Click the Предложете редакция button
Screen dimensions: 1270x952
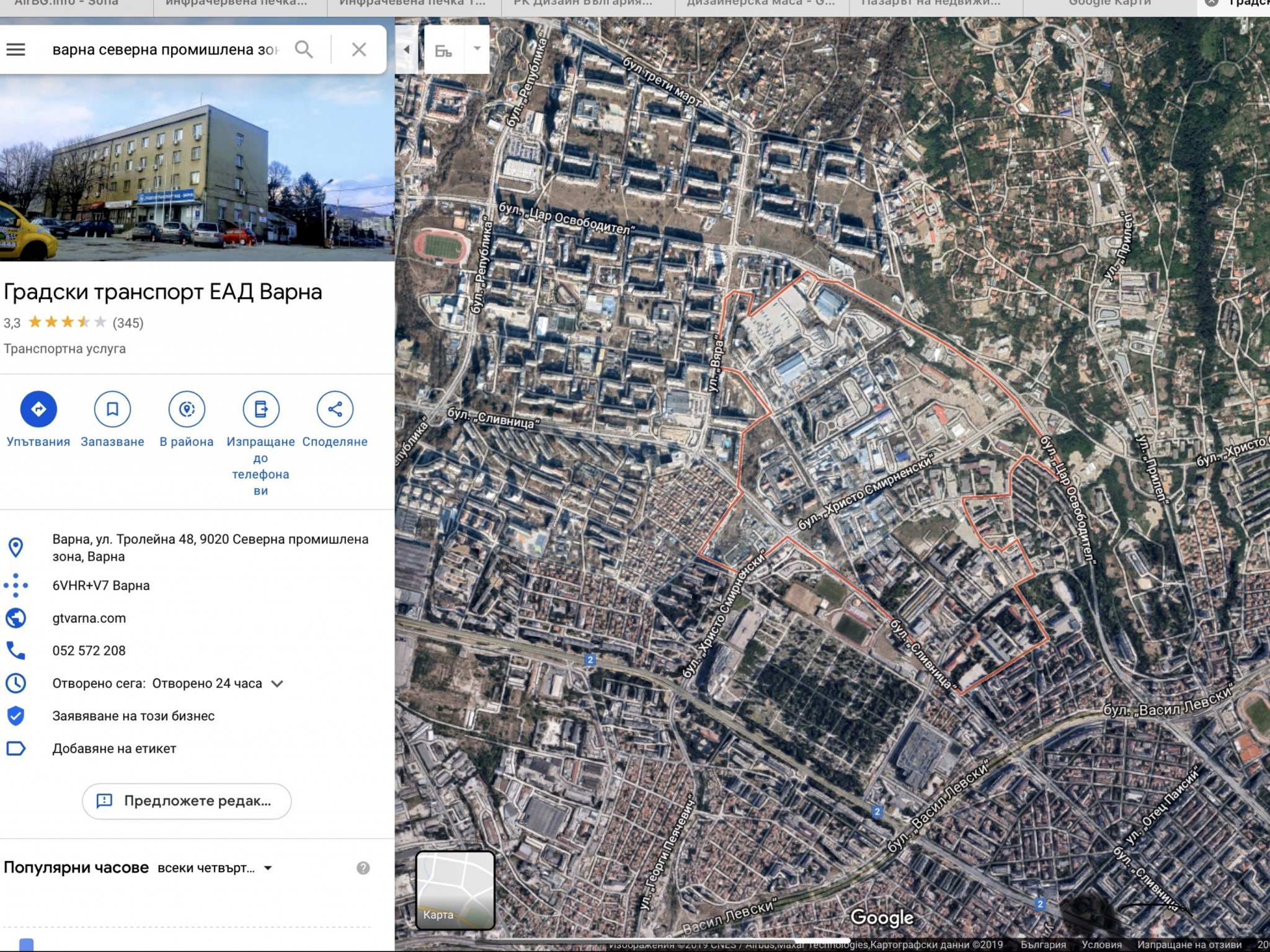pyautogui.click(x=187, y=801)
